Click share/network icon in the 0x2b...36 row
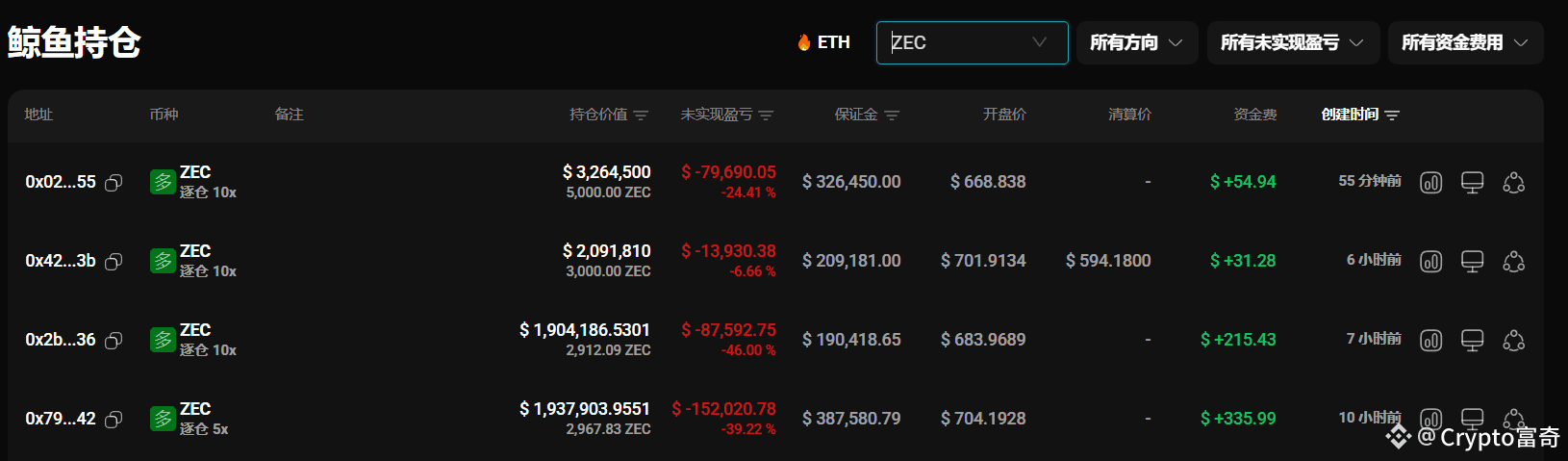This screenshot has width=1568, height=461. pyautogui.click(x=1513, y=341)
